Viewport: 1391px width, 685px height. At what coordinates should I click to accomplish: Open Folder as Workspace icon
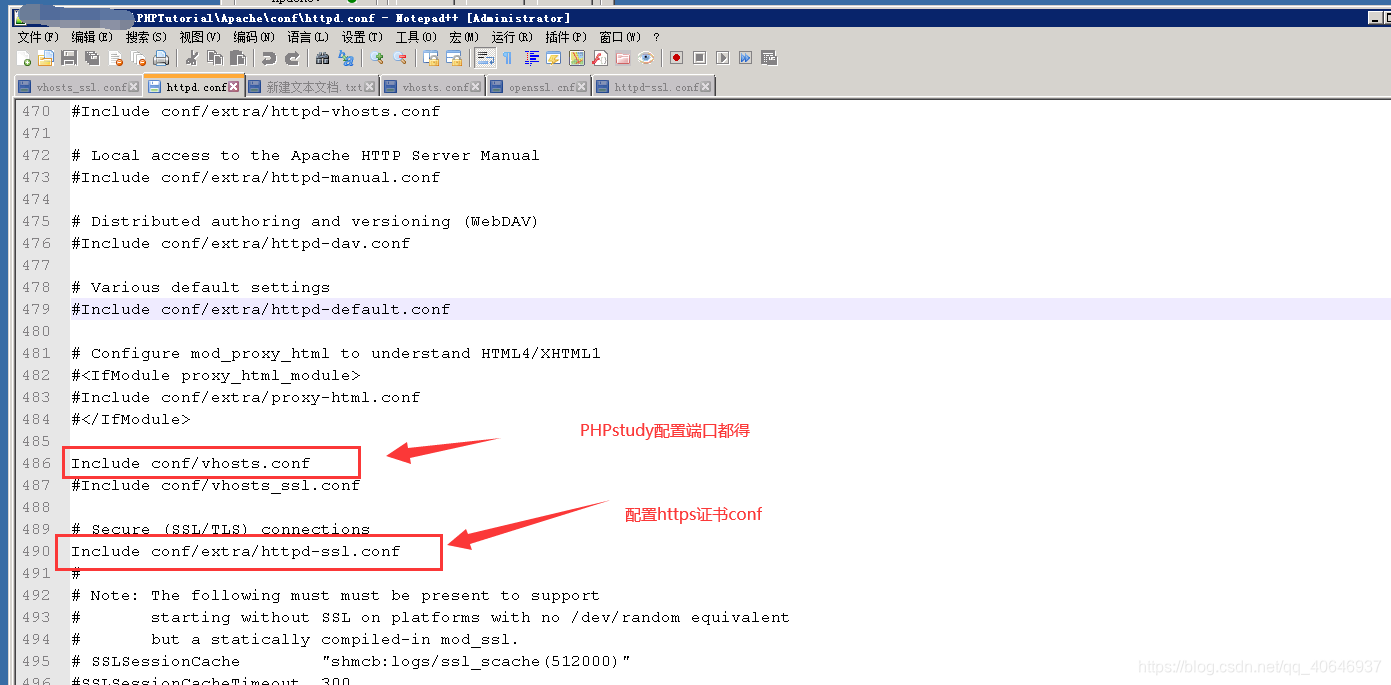623,58
